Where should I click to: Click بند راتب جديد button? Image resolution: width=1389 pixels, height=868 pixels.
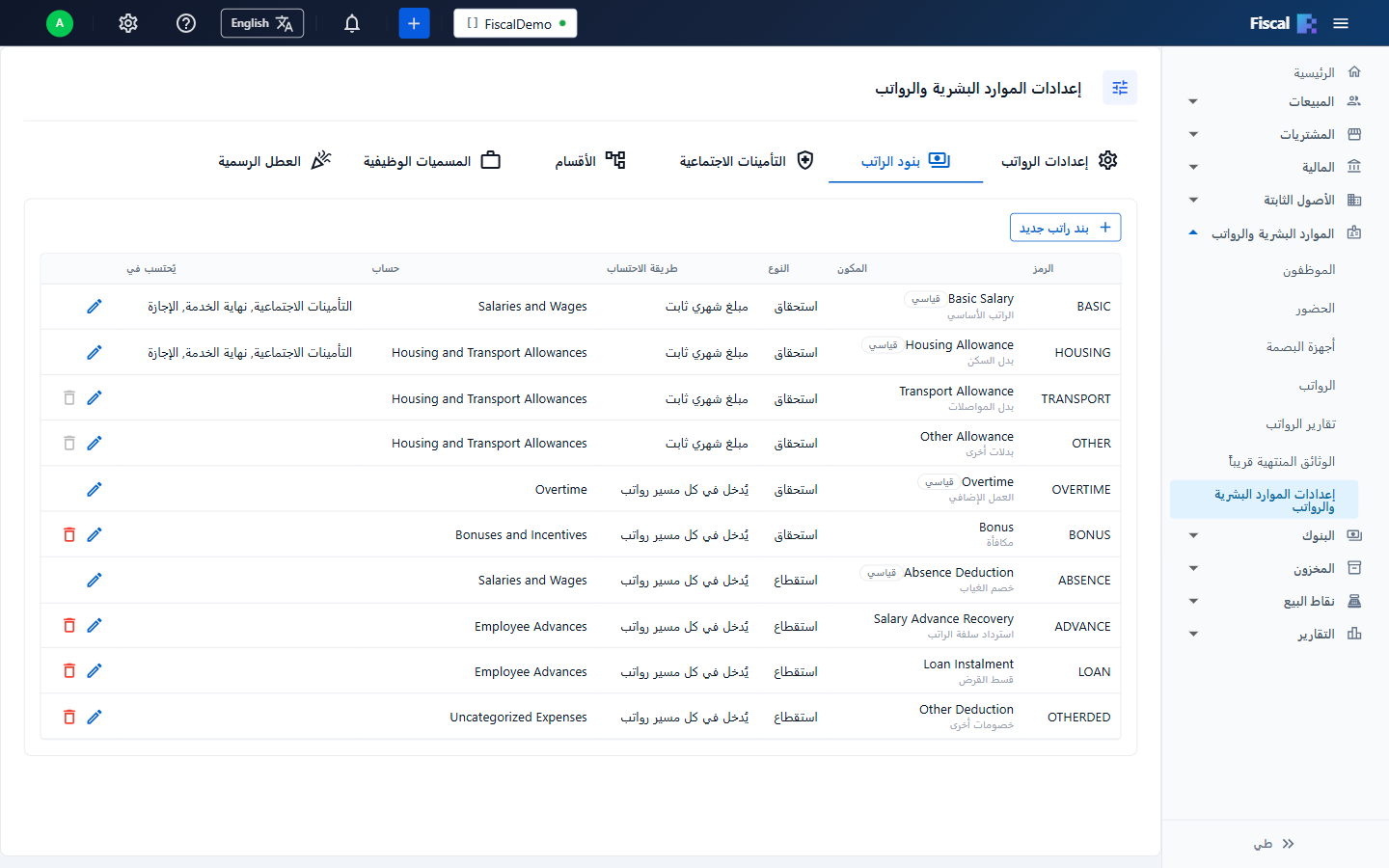pos(1065,228)
